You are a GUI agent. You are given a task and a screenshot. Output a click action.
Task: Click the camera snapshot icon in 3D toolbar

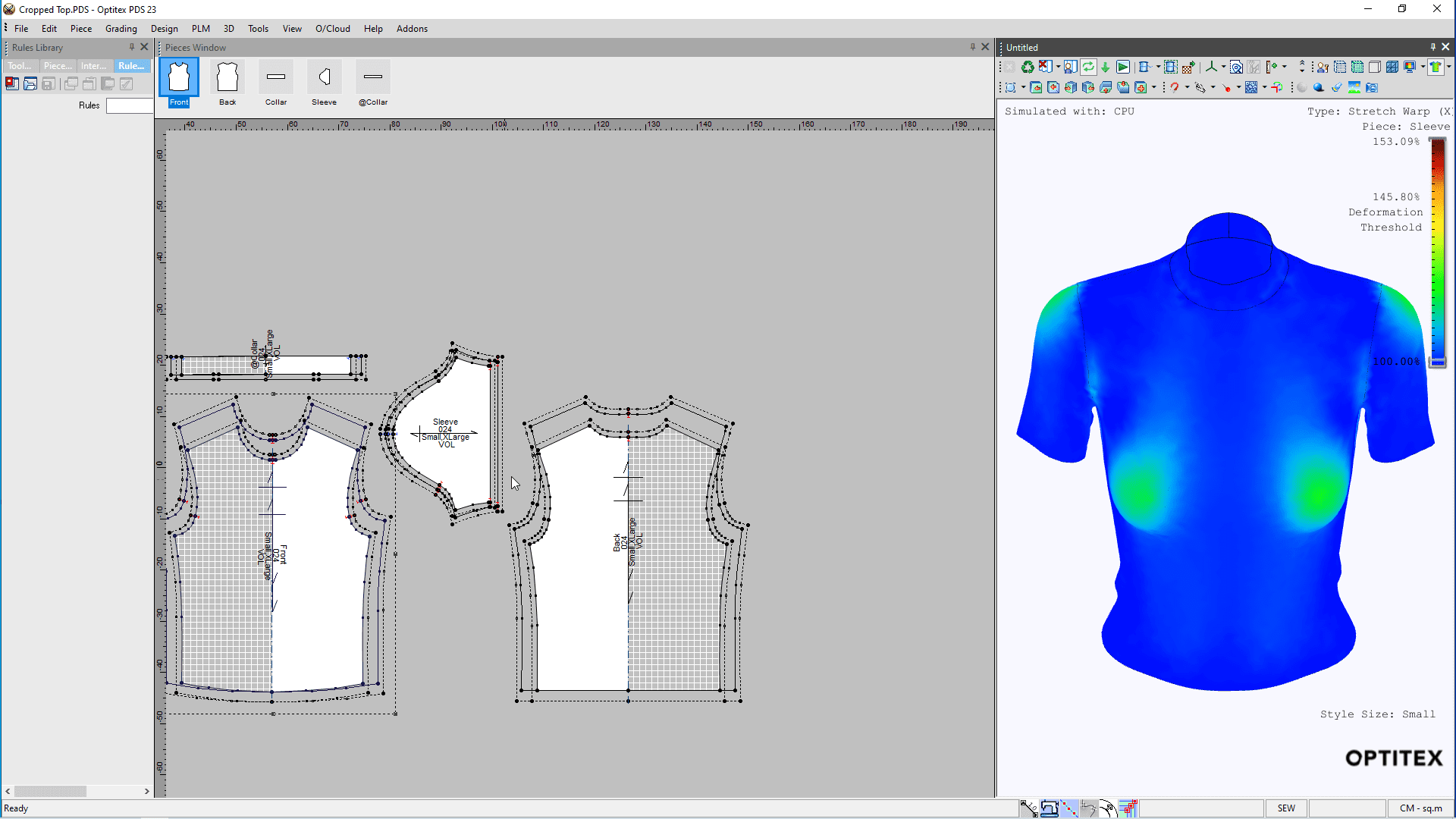coord(1372,88)
